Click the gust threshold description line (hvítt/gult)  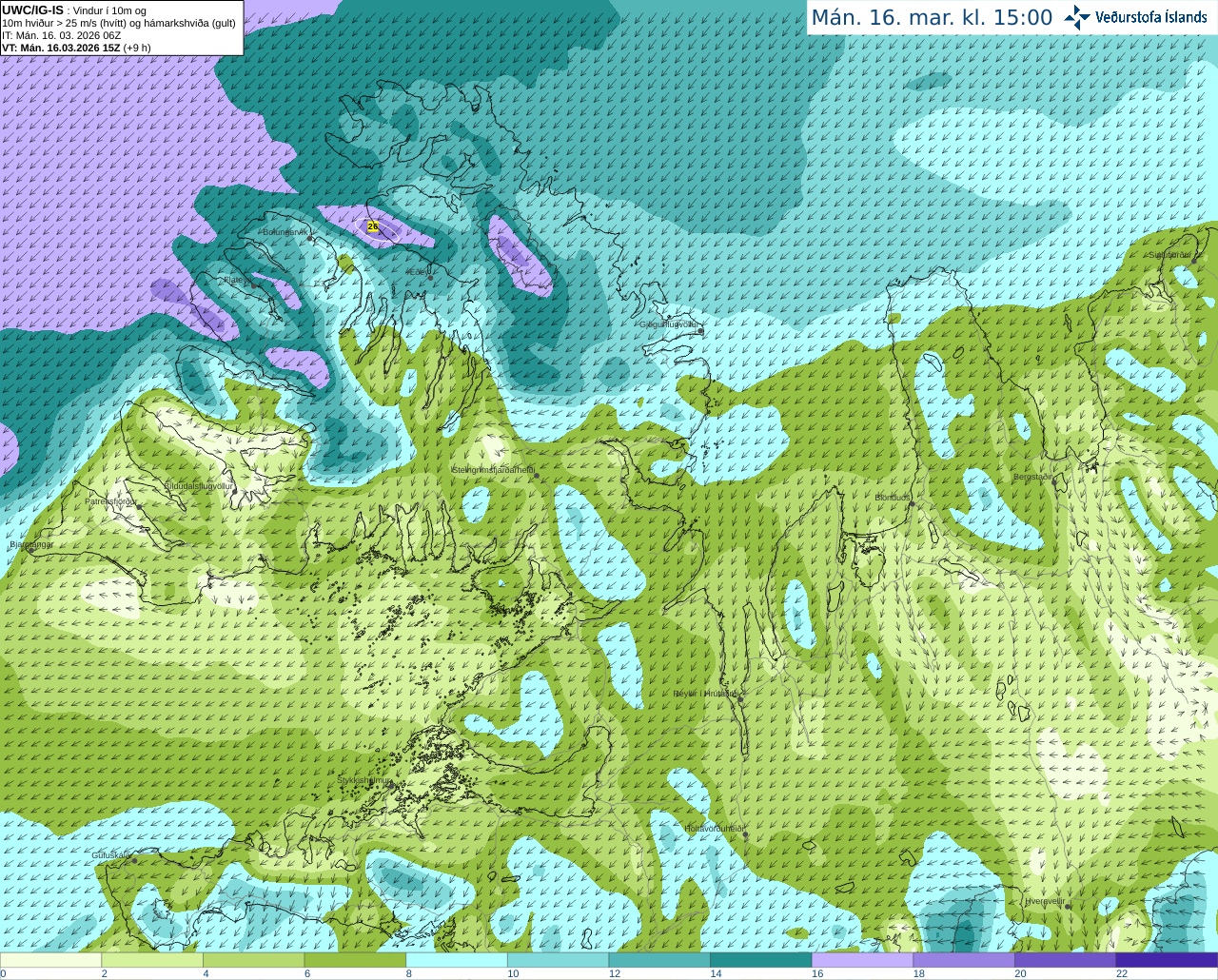119,23
